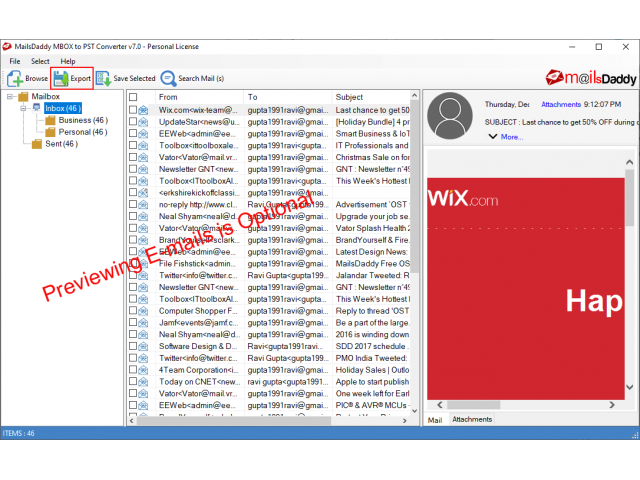Click the ITEMS : 46 status text
640x480 pixels.
(19, 433)
